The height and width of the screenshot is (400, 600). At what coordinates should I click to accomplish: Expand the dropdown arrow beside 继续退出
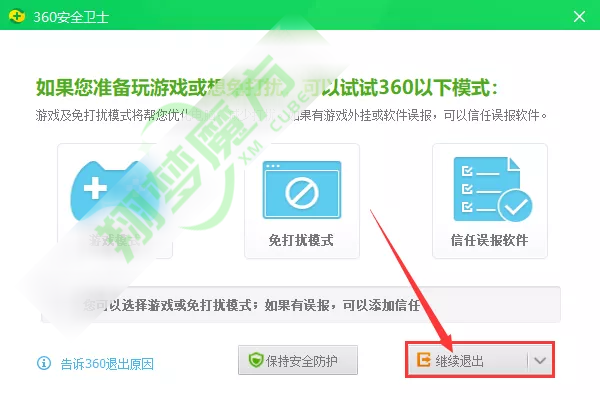coord(540,360)
